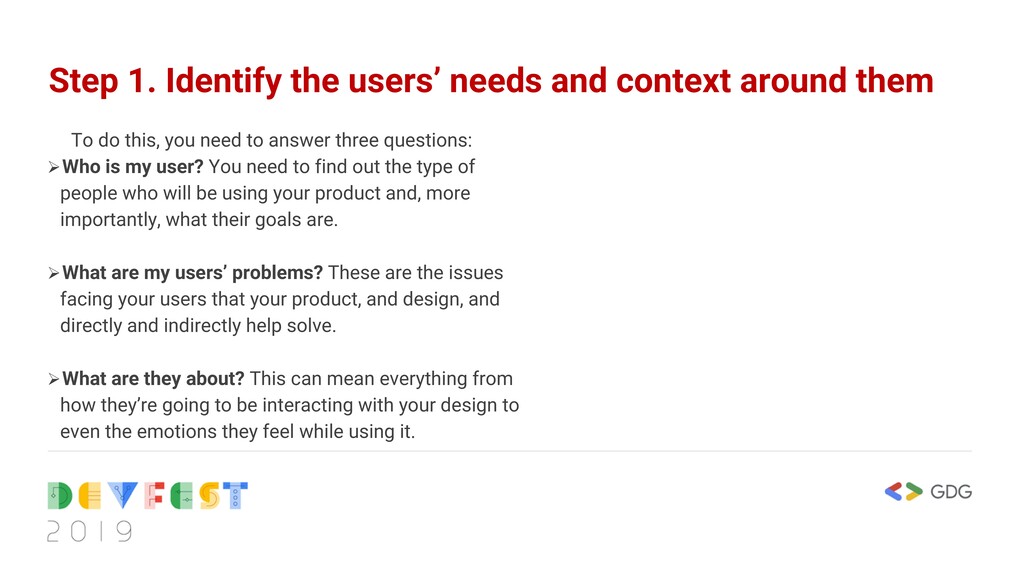The height and width of the screenshot is (576, 1024).
Task: Click the bold 'Who is my user?' text
Action: pyautogui.click(x=133, y=167)
